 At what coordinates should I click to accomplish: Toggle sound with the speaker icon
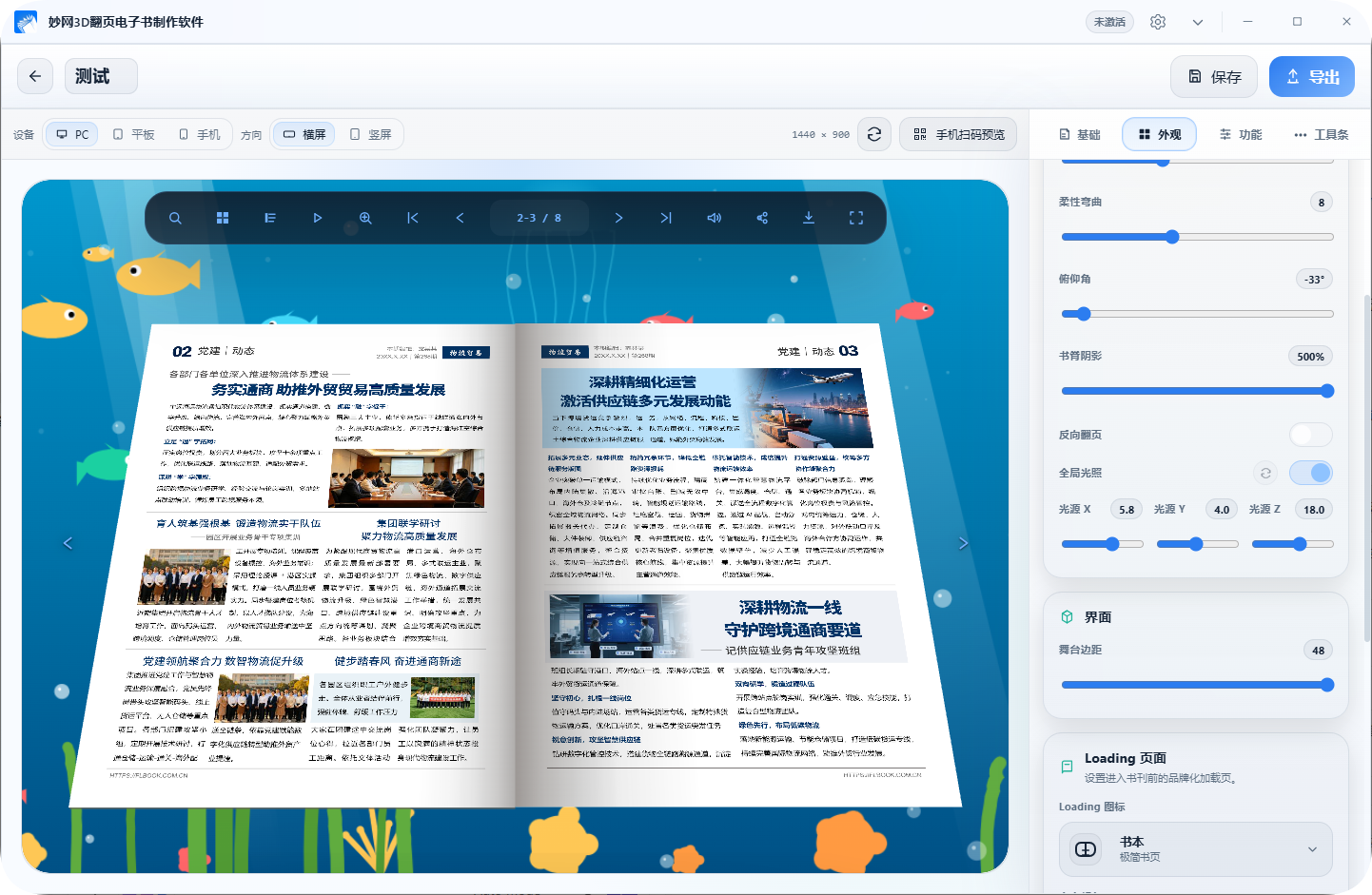[x=714, y=218]
